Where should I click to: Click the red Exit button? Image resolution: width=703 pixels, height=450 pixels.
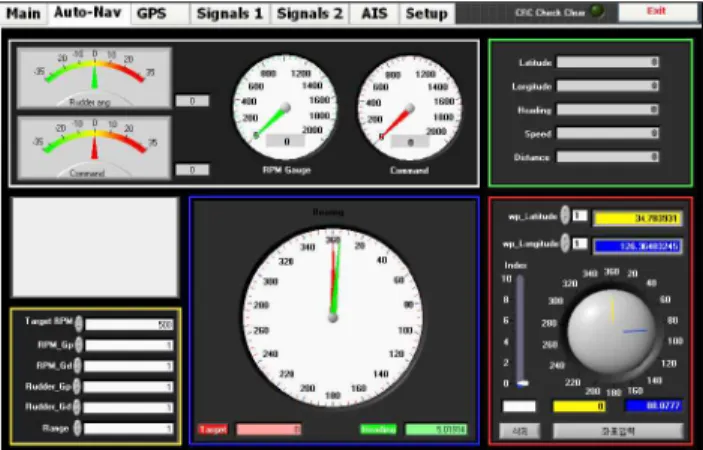pos(656,12)
